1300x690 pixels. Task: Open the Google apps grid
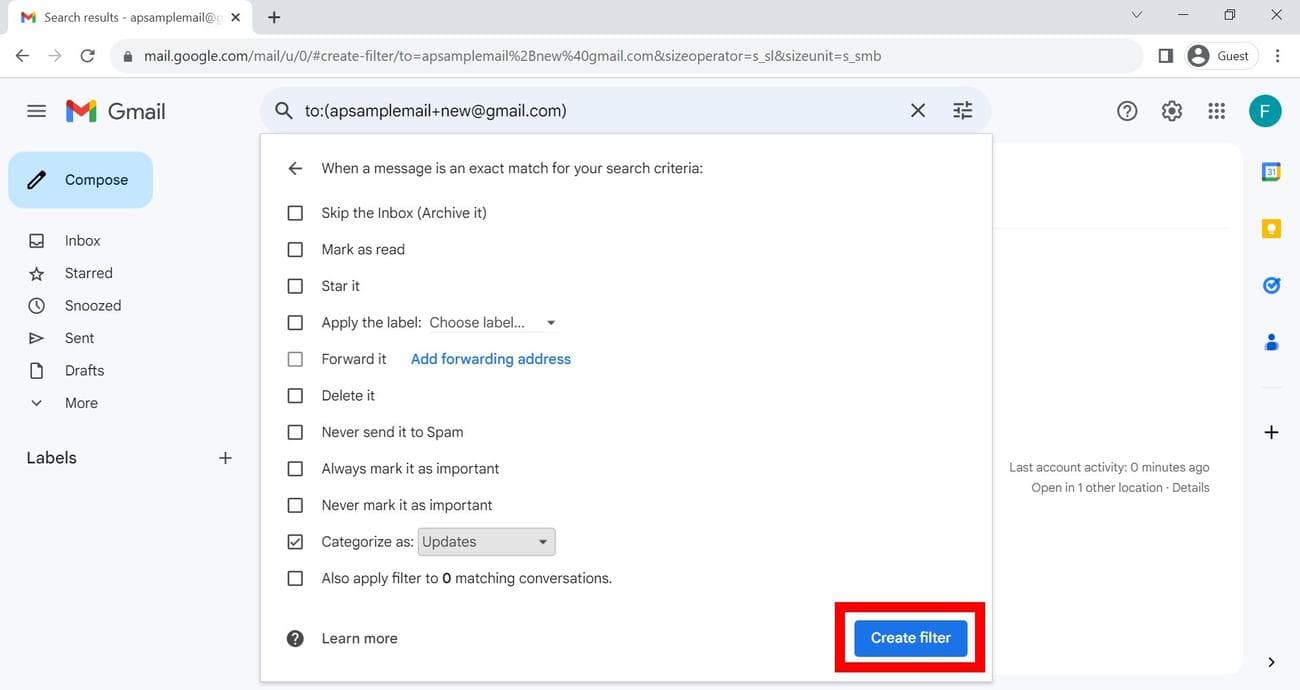1216,110
